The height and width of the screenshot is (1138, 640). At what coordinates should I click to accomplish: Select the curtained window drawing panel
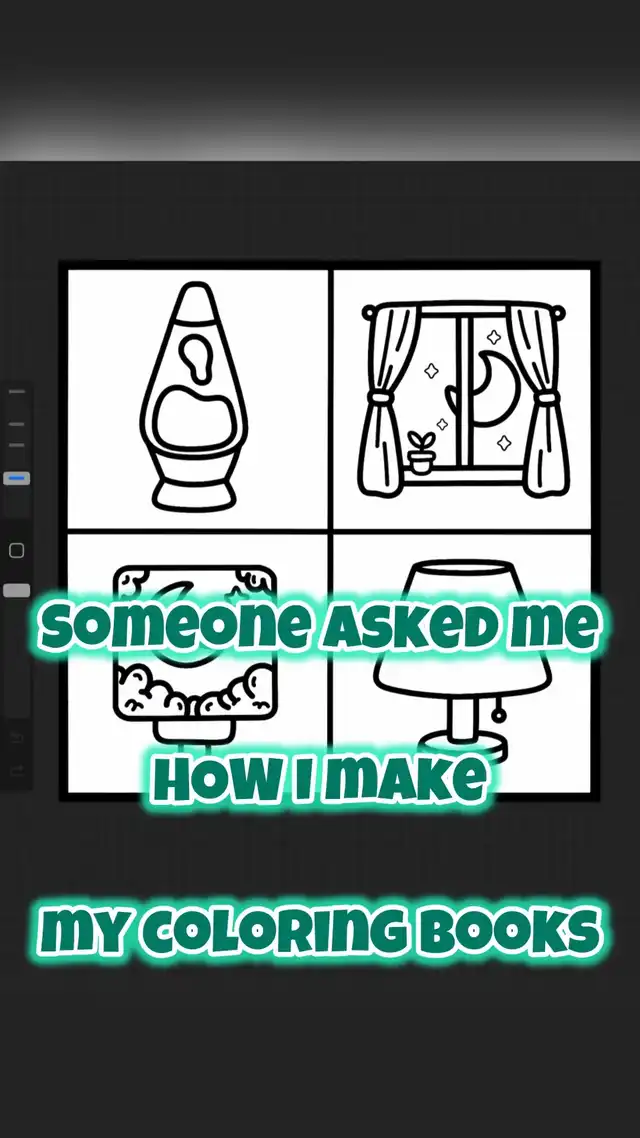pos(463,396)
